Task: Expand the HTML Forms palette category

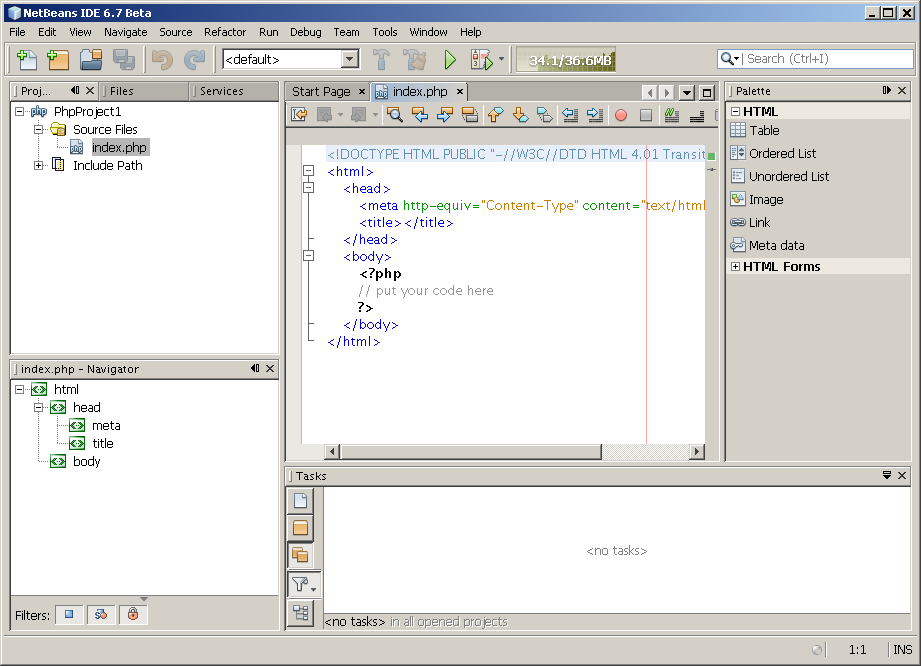Action: [736, 267]
